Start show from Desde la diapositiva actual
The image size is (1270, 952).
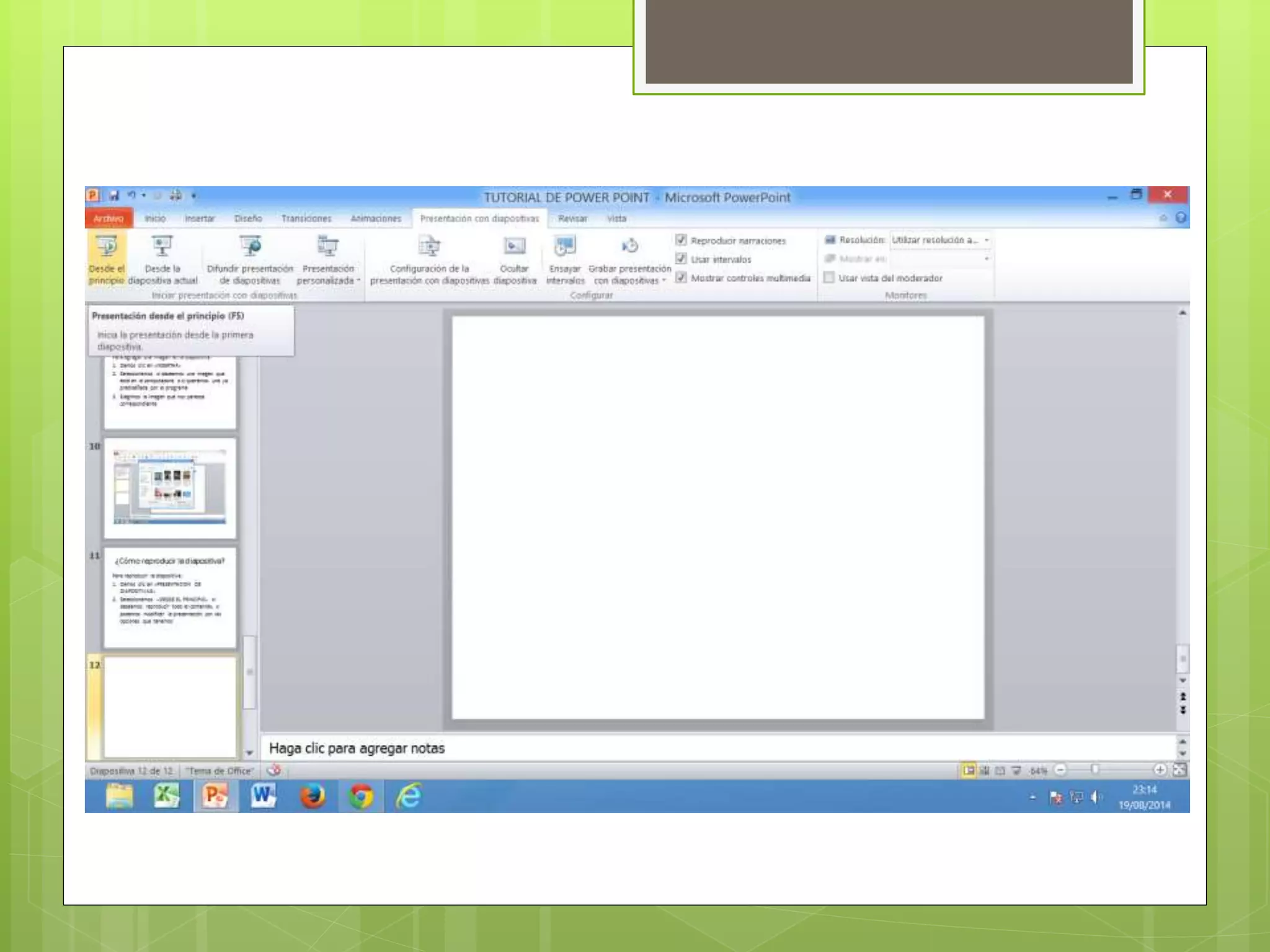(x=162, y=247)
